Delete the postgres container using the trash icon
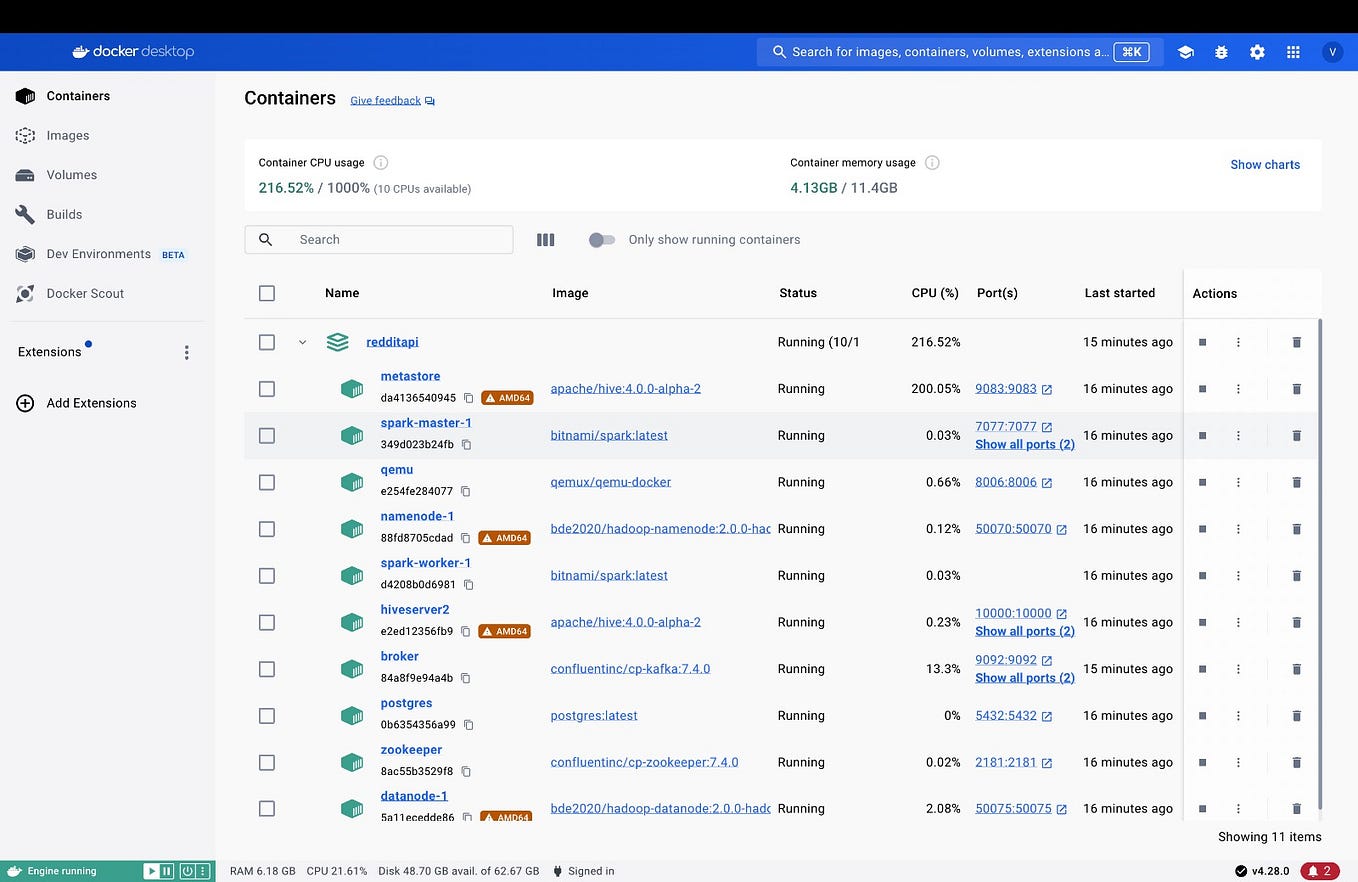The width and height of the screenshot is (1358, 882). coord(1296,715)
